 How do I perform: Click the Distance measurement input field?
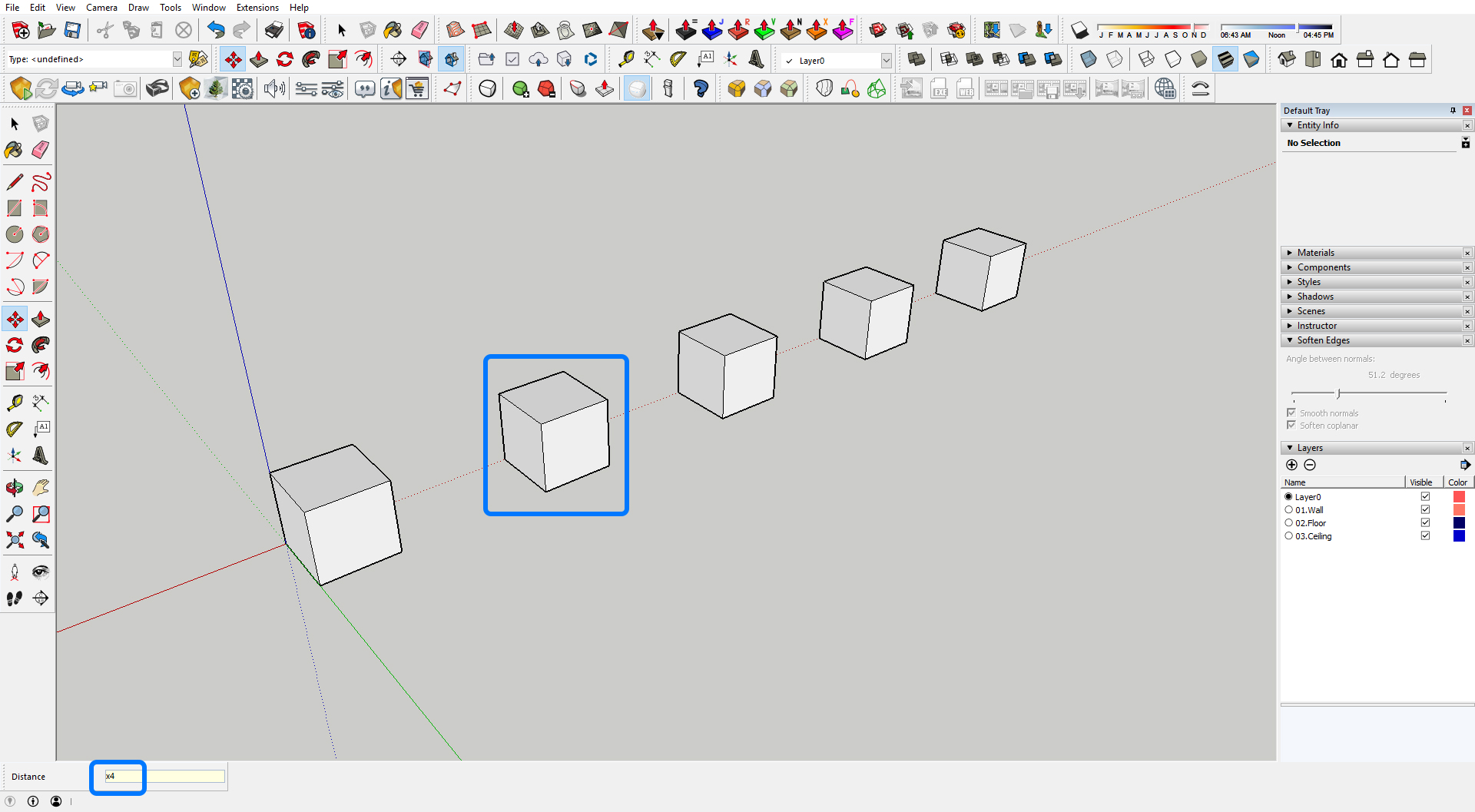click(164, 777)
